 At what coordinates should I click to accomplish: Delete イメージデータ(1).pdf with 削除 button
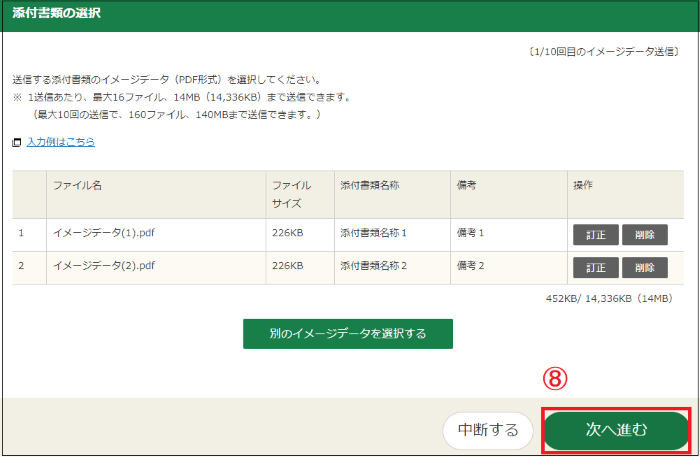[644, 235]
